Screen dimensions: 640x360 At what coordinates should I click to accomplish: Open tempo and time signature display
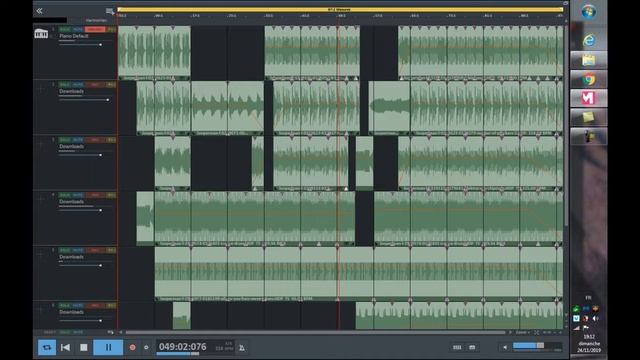click(224, 346)
